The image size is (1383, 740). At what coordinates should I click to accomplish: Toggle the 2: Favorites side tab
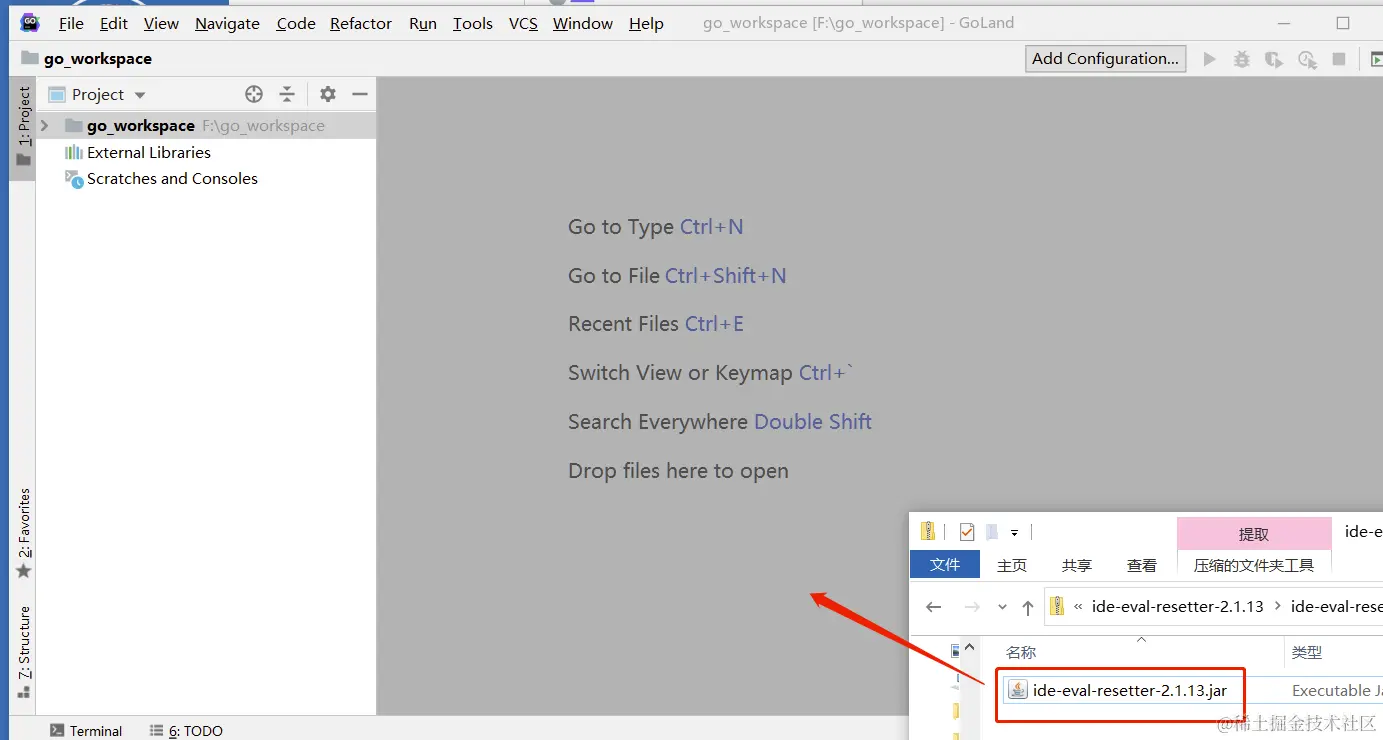pyautogui.click(x=23, y=534)
